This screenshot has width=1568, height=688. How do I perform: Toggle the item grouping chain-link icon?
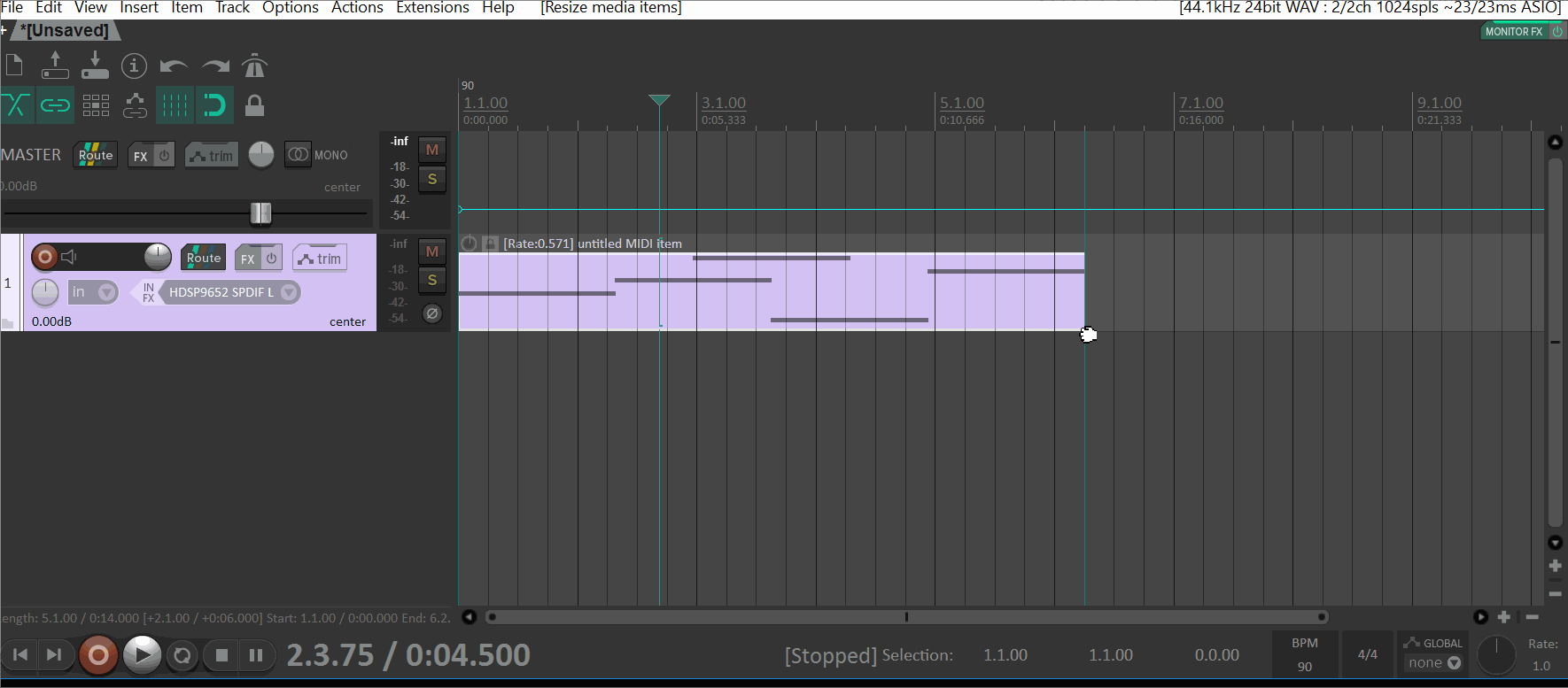pos(55,105)
